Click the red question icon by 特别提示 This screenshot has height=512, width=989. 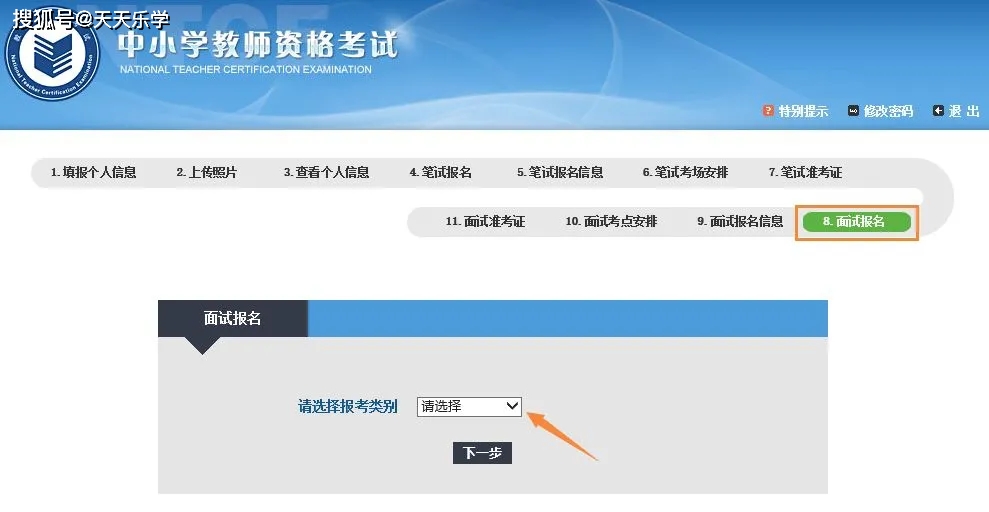coord(768,111)
